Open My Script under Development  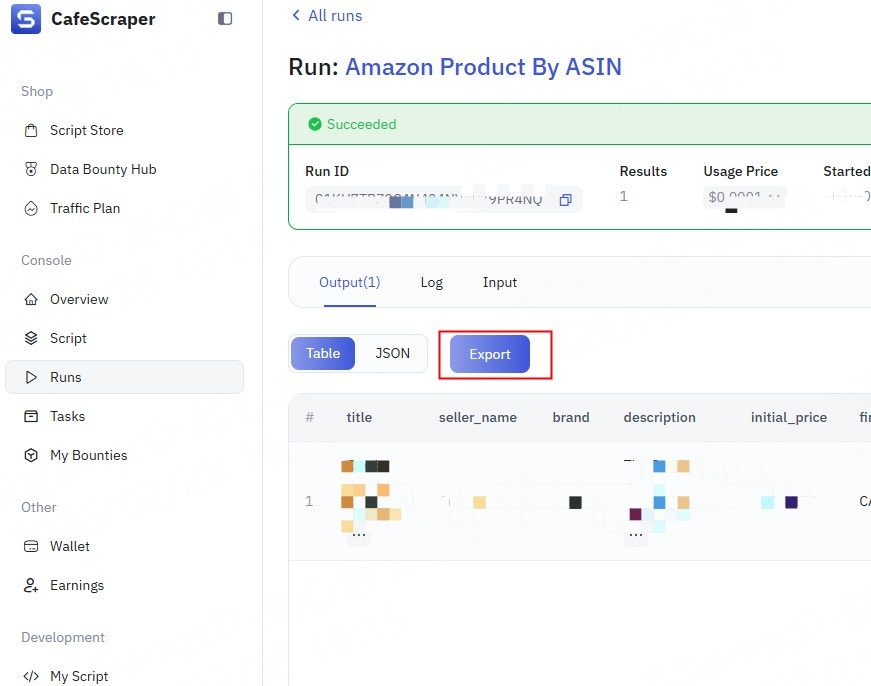coord(79,676)
